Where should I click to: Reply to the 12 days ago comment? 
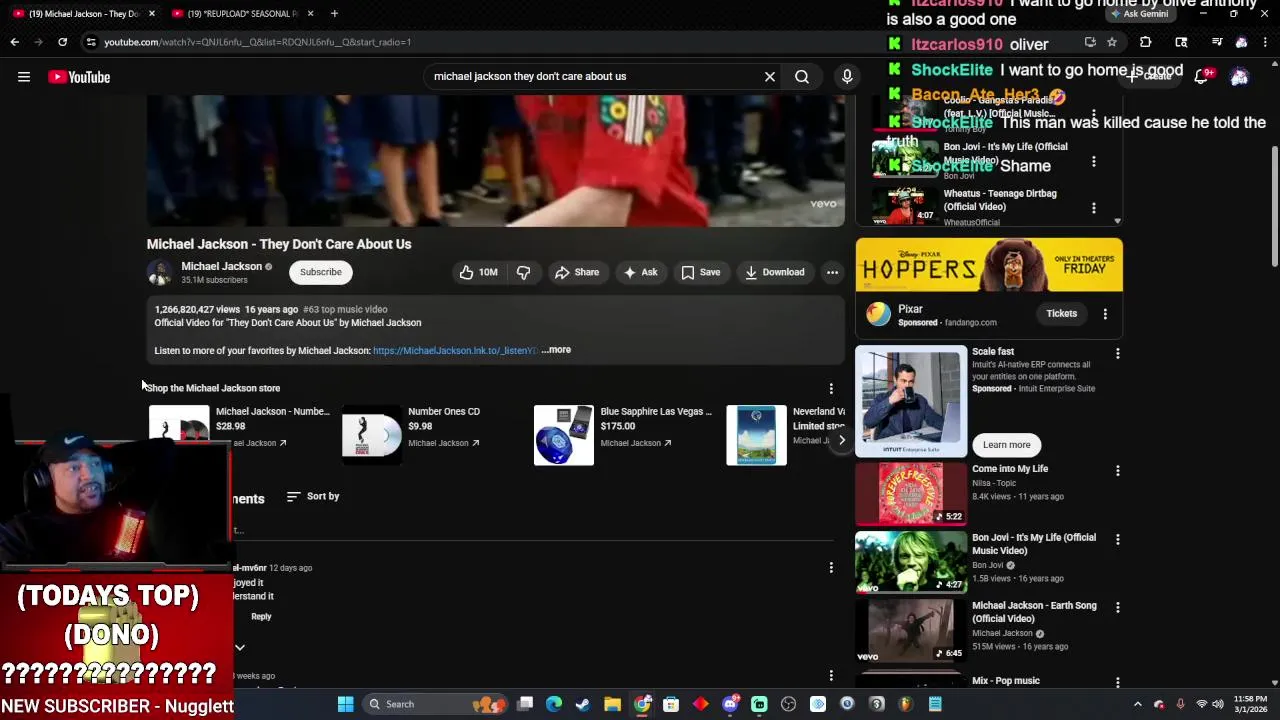click(x=261, y=617)
